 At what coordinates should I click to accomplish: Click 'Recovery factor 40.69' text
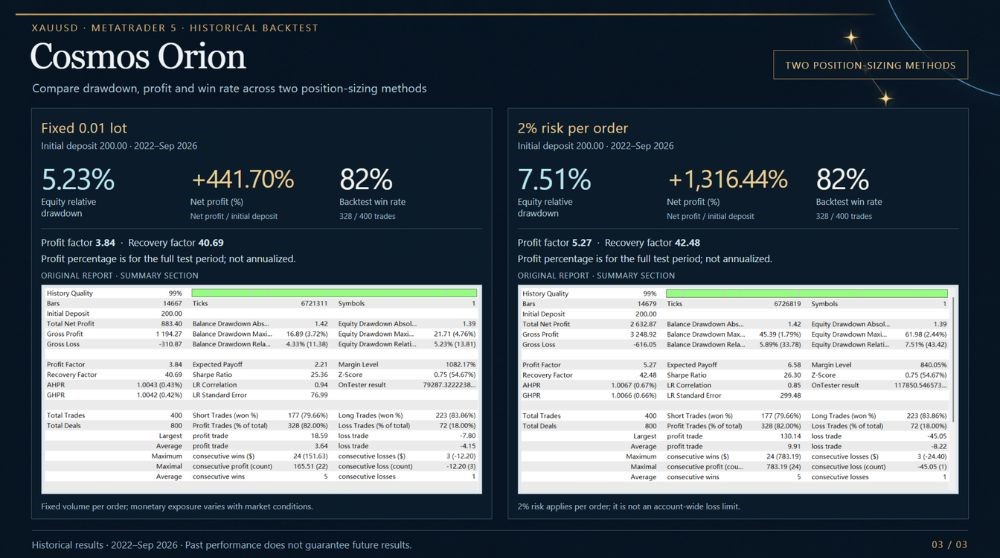[175, 243]
